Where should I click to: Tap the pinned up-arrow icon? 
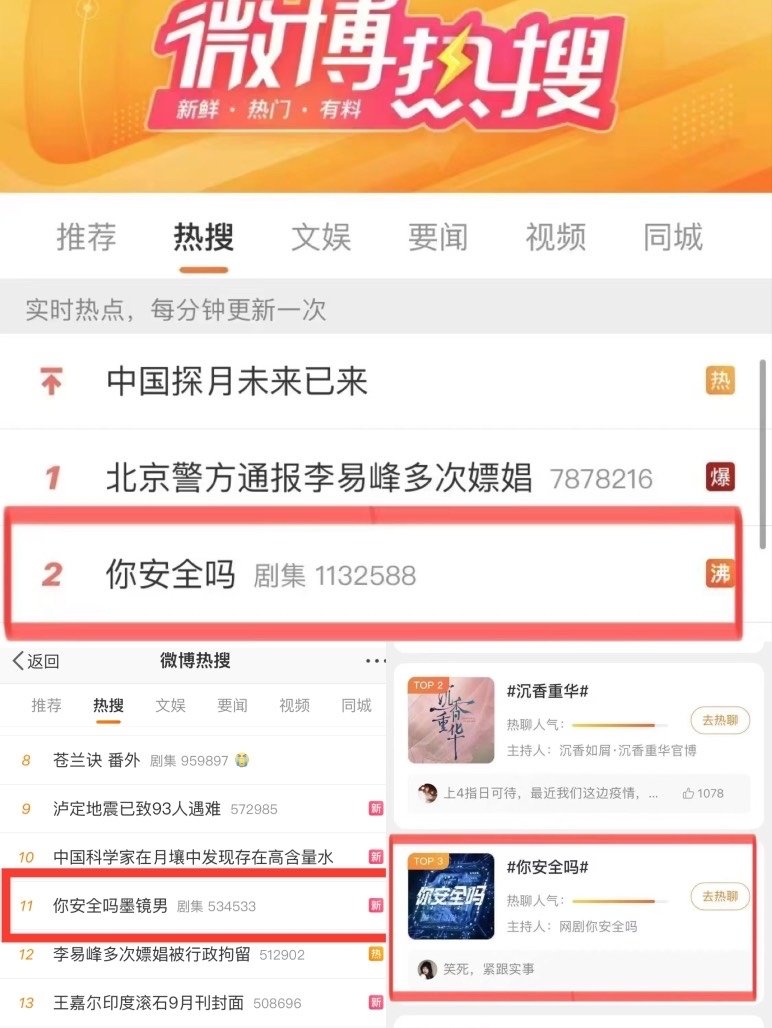(x=51, y=382)
